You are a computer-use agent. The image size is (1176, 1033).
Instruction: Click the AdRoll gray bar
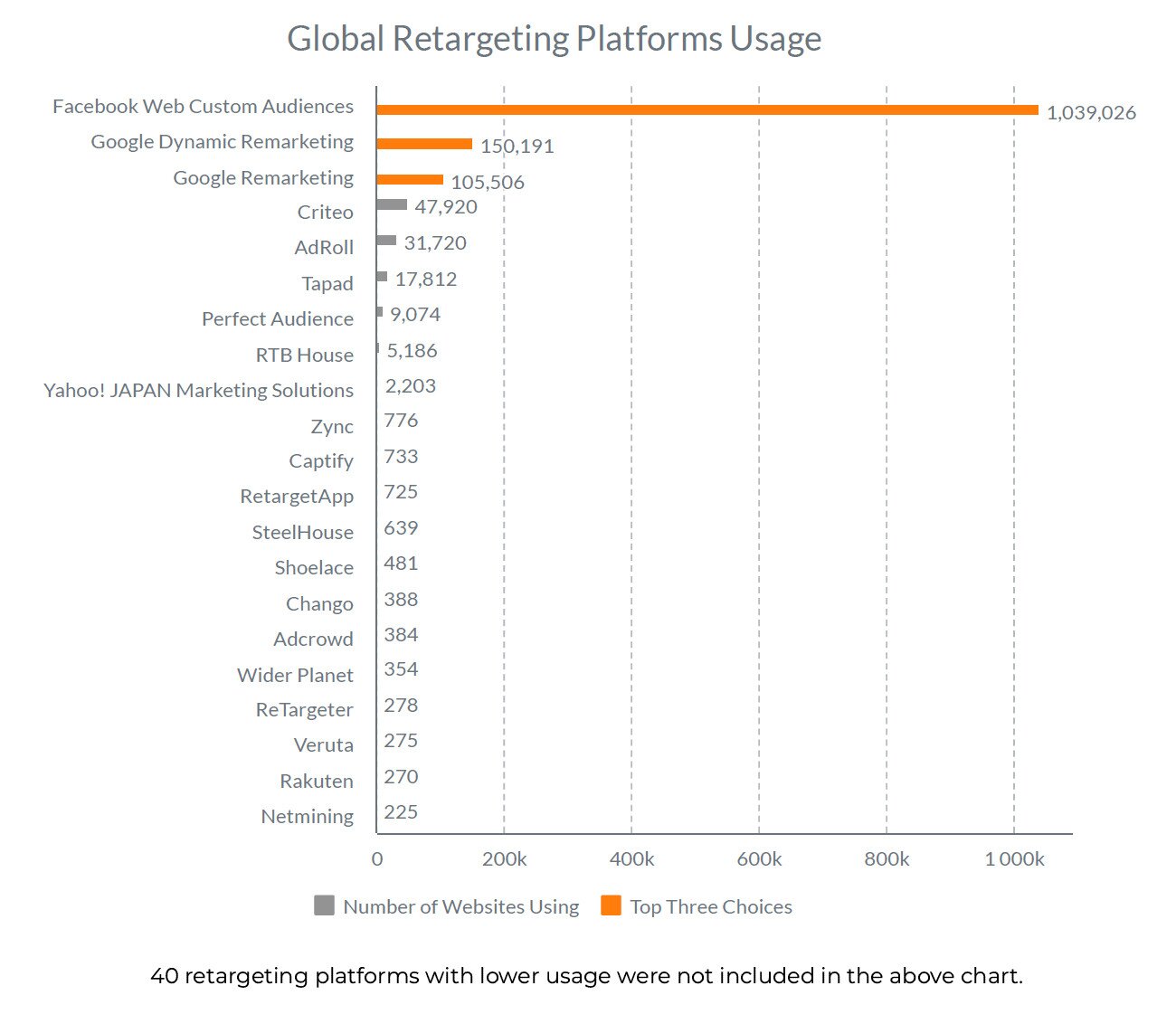tap(386, 241)
